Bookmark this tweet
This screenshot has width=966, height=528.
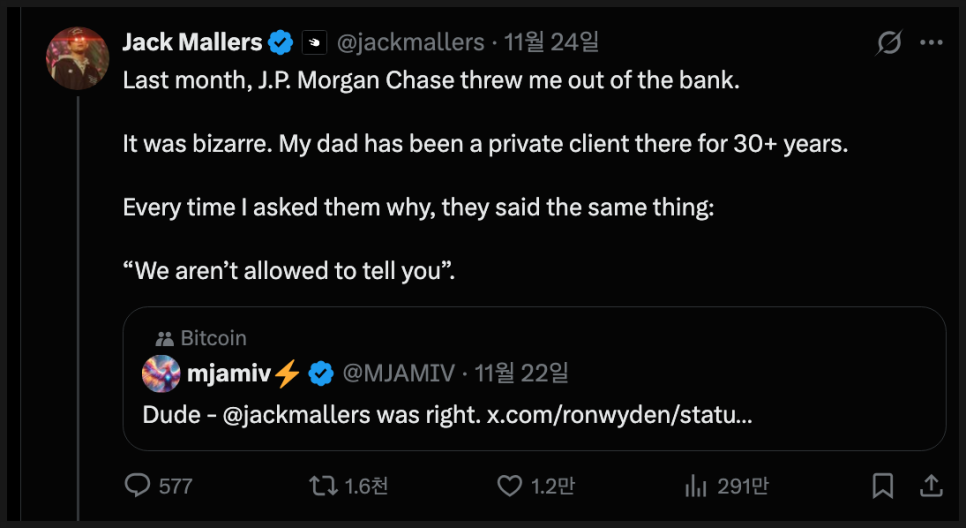(x=883, y=486)
